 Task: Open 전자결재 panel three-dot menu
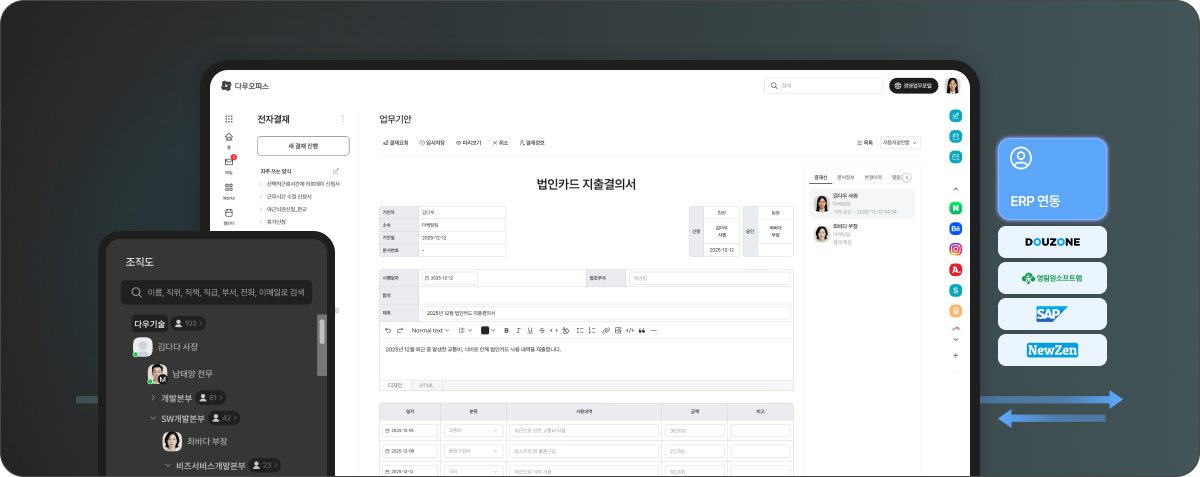coord(343,119)
